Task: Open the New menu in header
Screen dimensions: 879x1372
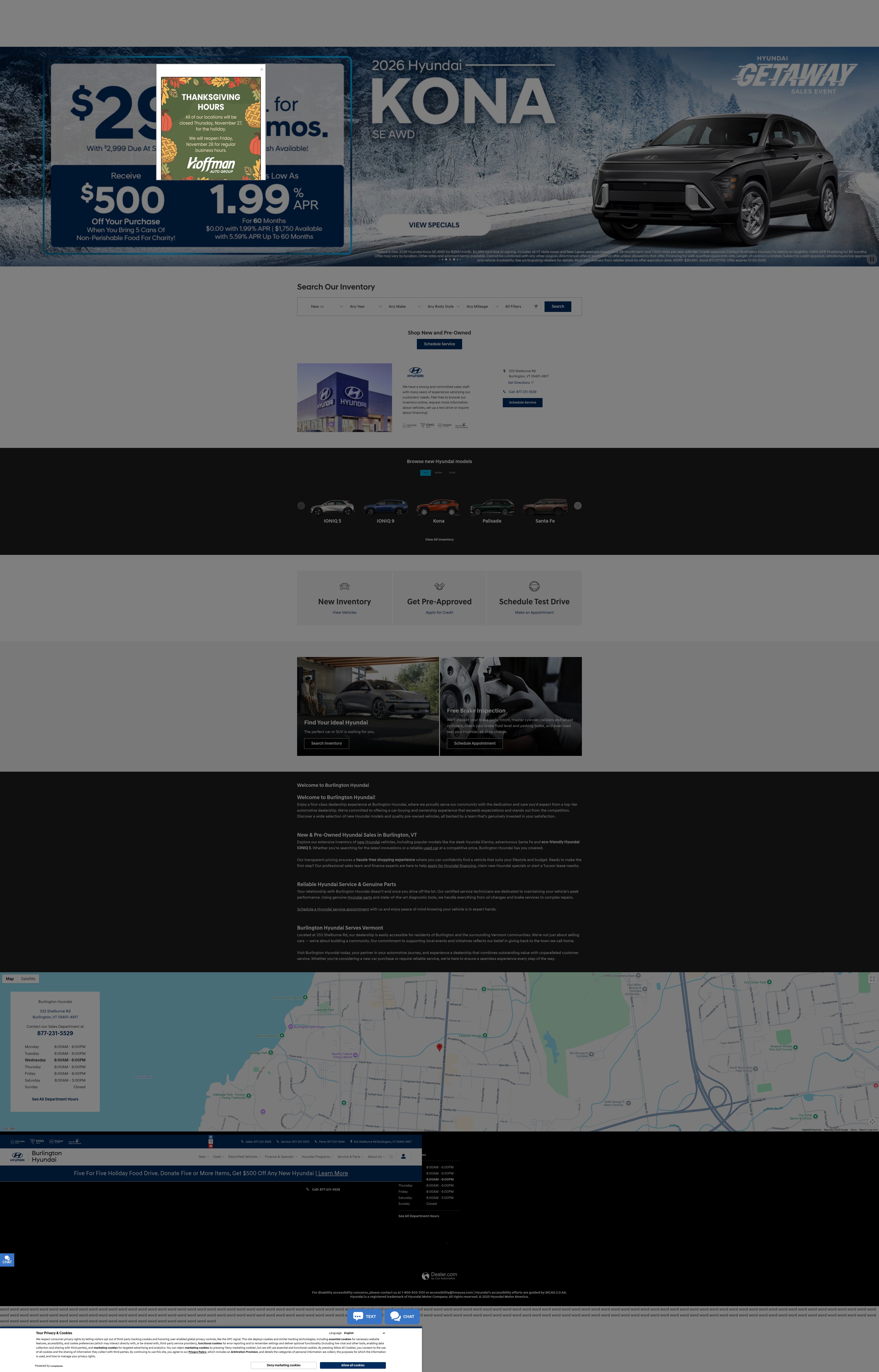Action: pos(203,1157)
